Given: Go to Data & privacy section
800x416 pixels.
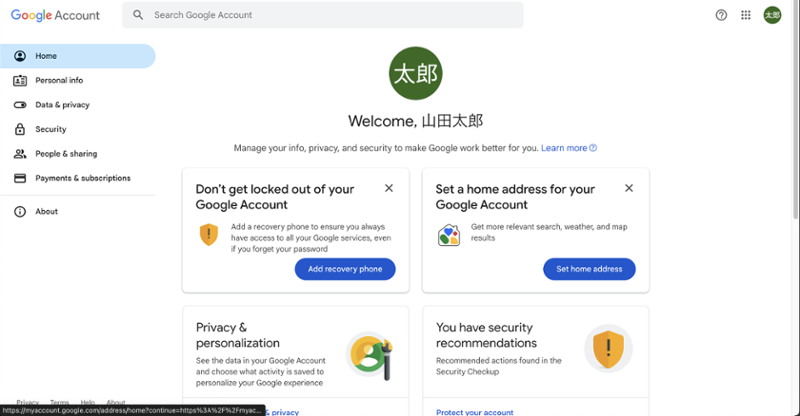Looking at the screenshot, I should coord(62,105).
